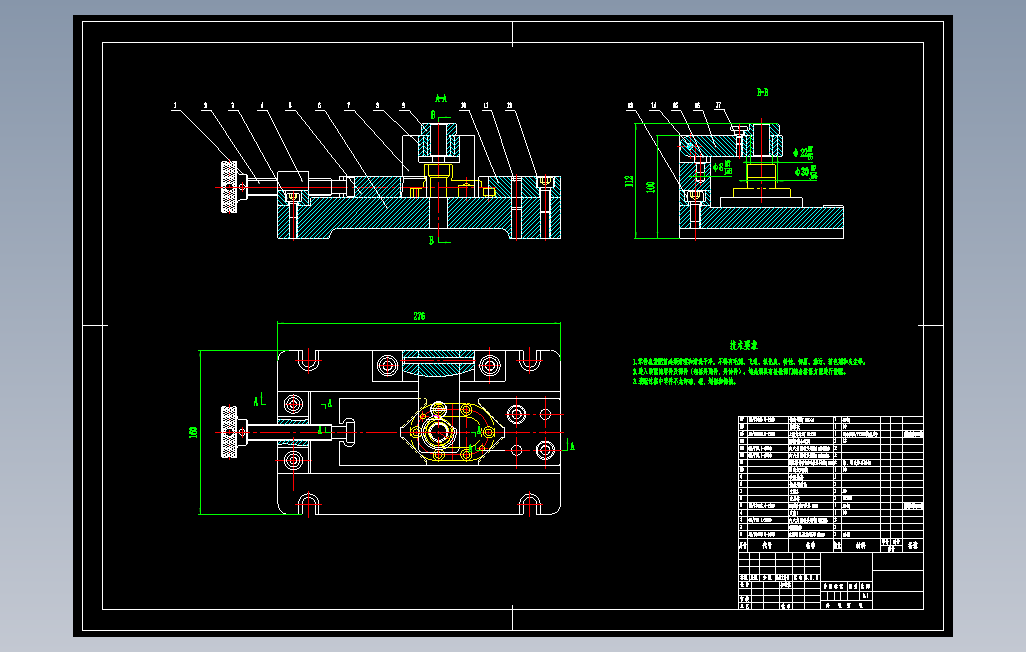Select the A-A section view label
Screen dimensions: 1026x652
(x=441, y=98)
